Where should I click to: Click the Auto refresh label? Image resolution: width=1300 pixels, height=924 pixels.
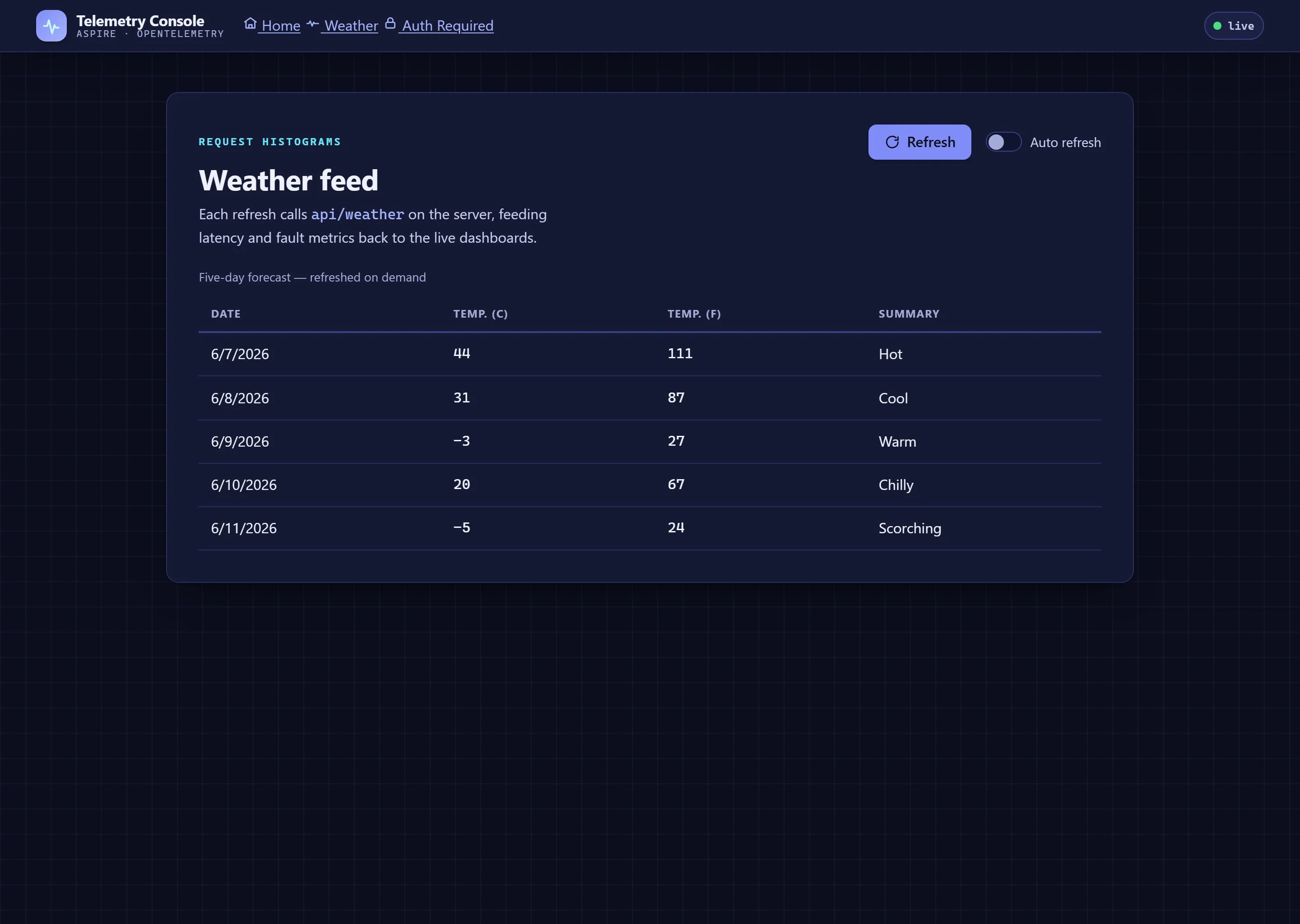1065,143
